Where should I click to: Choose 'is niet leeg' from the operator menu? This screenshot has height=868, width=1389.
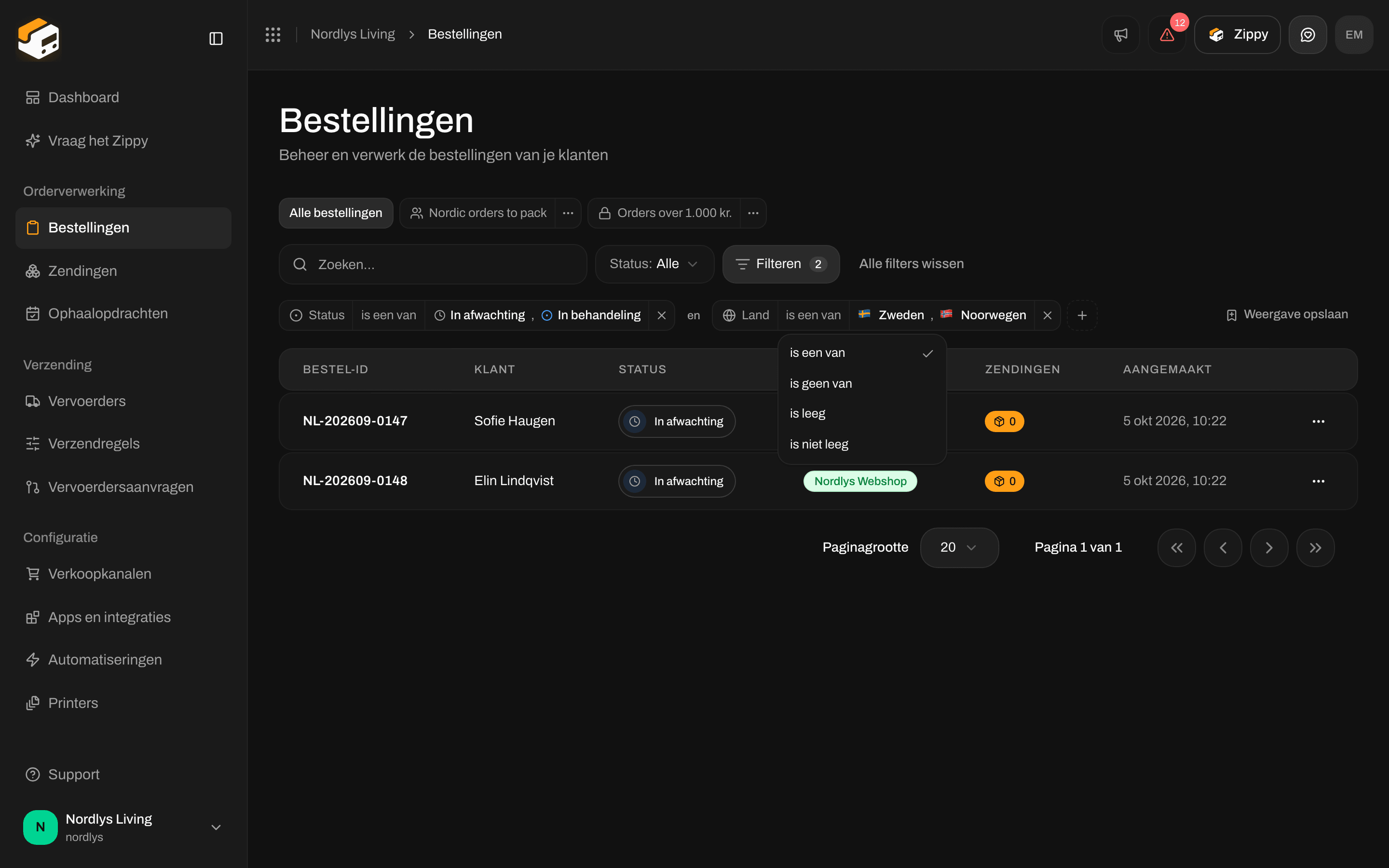click(861, 444)
